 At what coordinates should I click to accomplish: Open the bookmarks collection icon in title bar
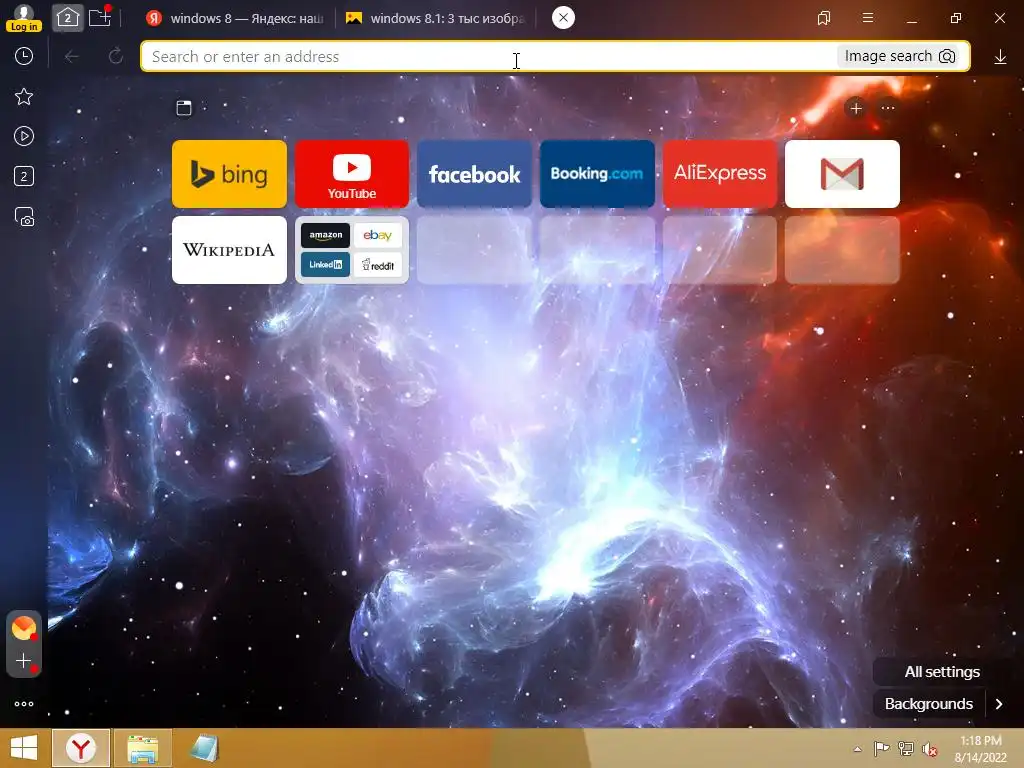tap(824, 18)
